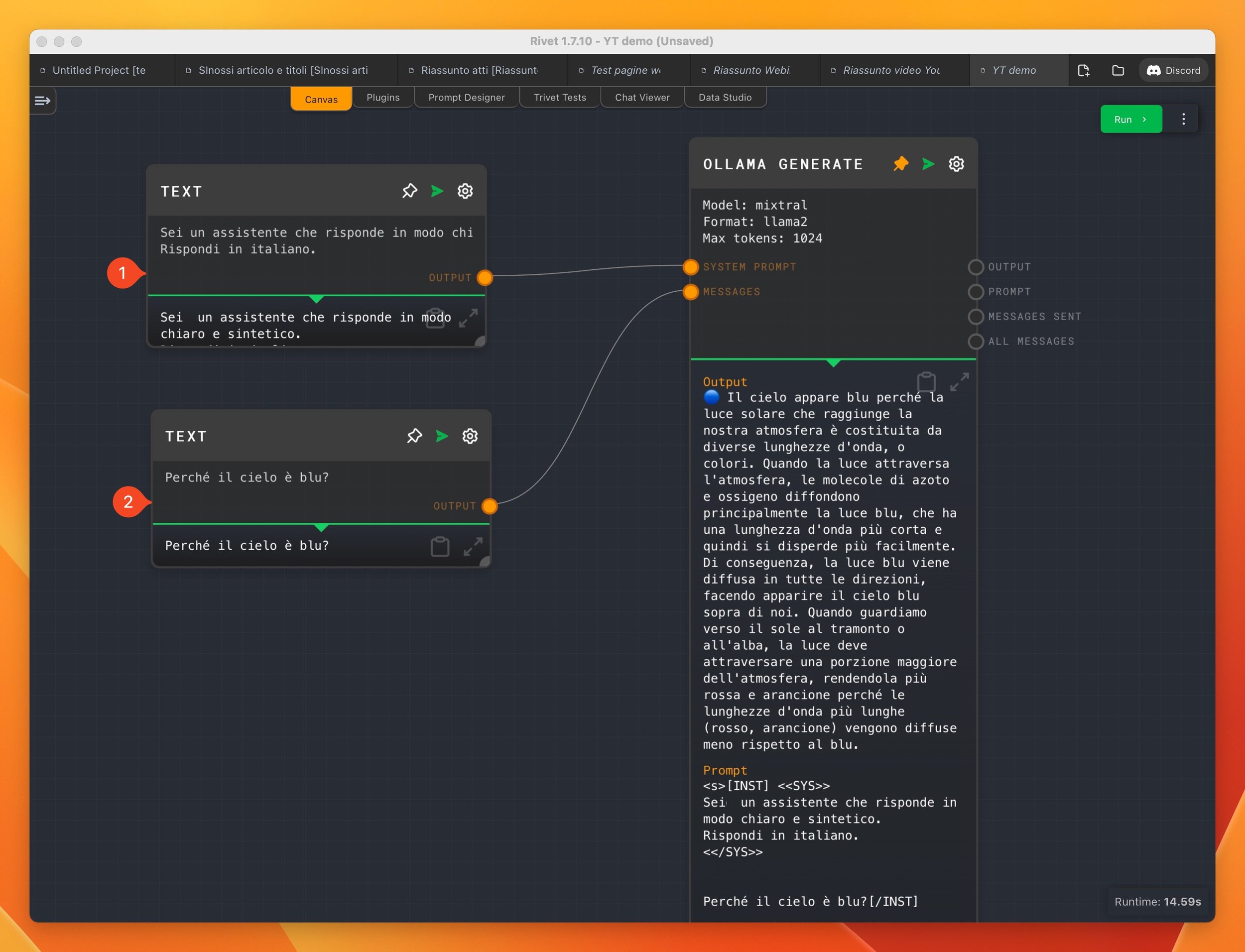This screenshot has height=952, width=1245.
Task: Select the 'SInossi articolo e titoli' project tab
Action: (286, 70)
